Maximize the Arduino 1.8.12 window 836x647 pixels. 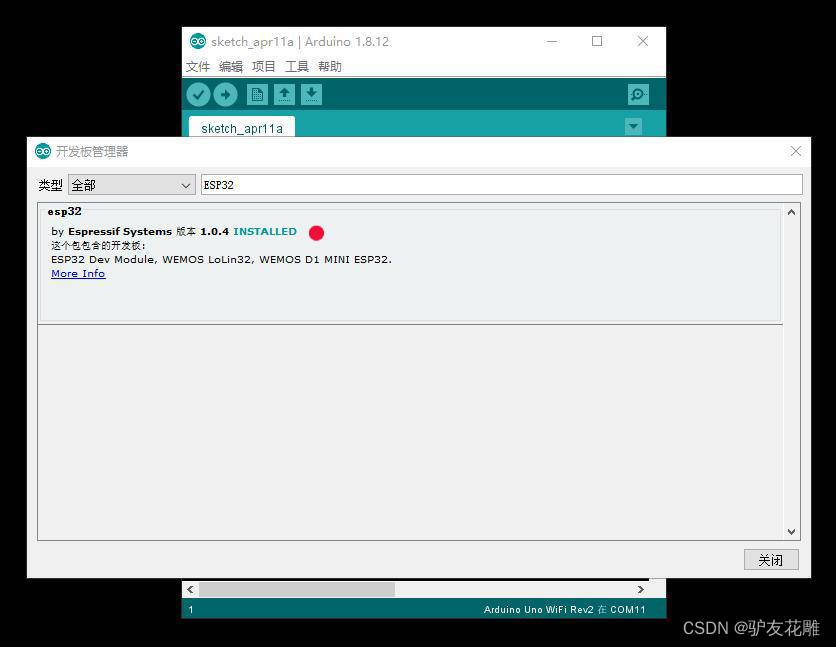pos(597,42)
